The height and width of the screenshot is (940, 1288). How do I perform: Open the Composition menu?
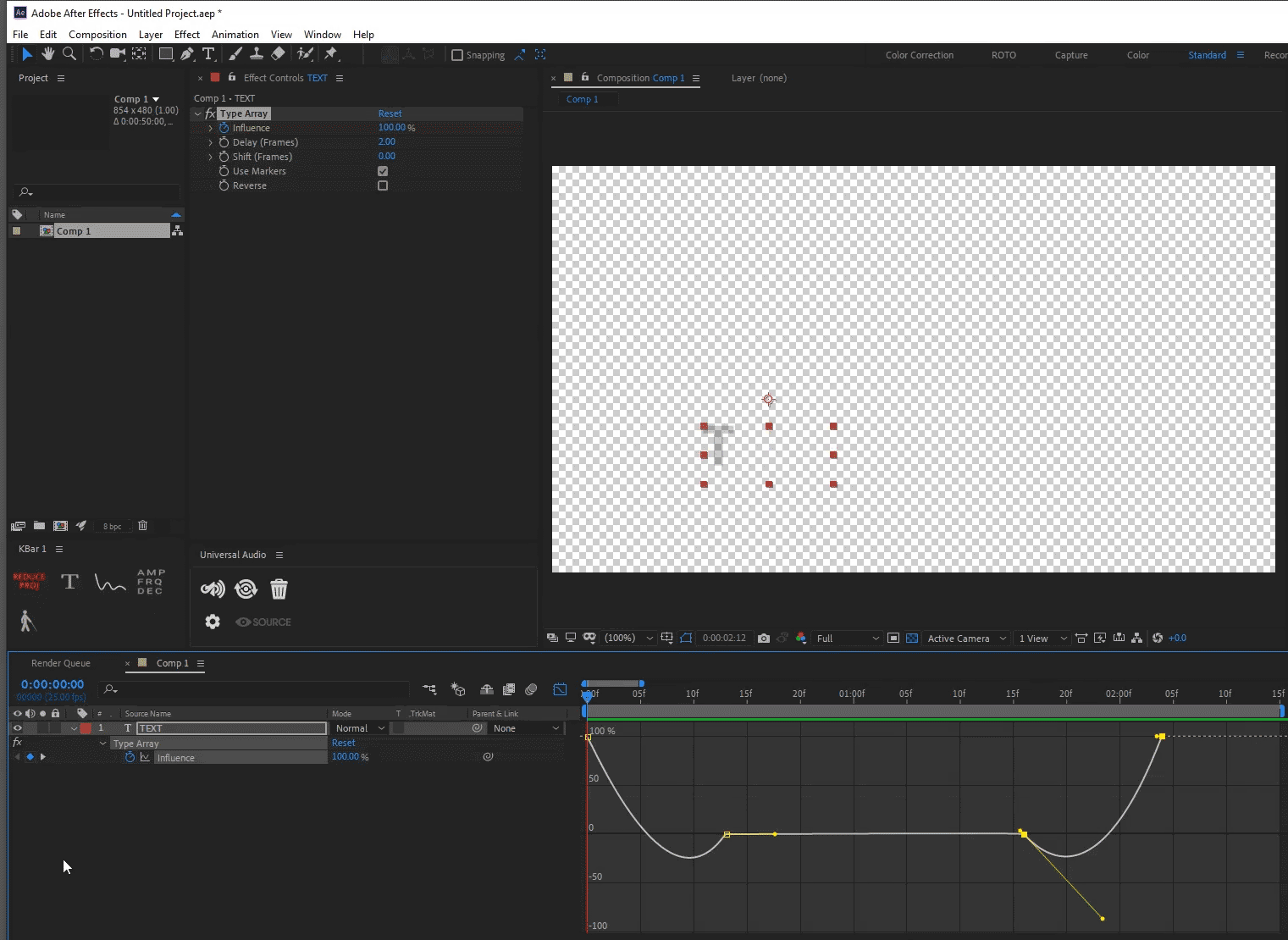coord(97,35)
